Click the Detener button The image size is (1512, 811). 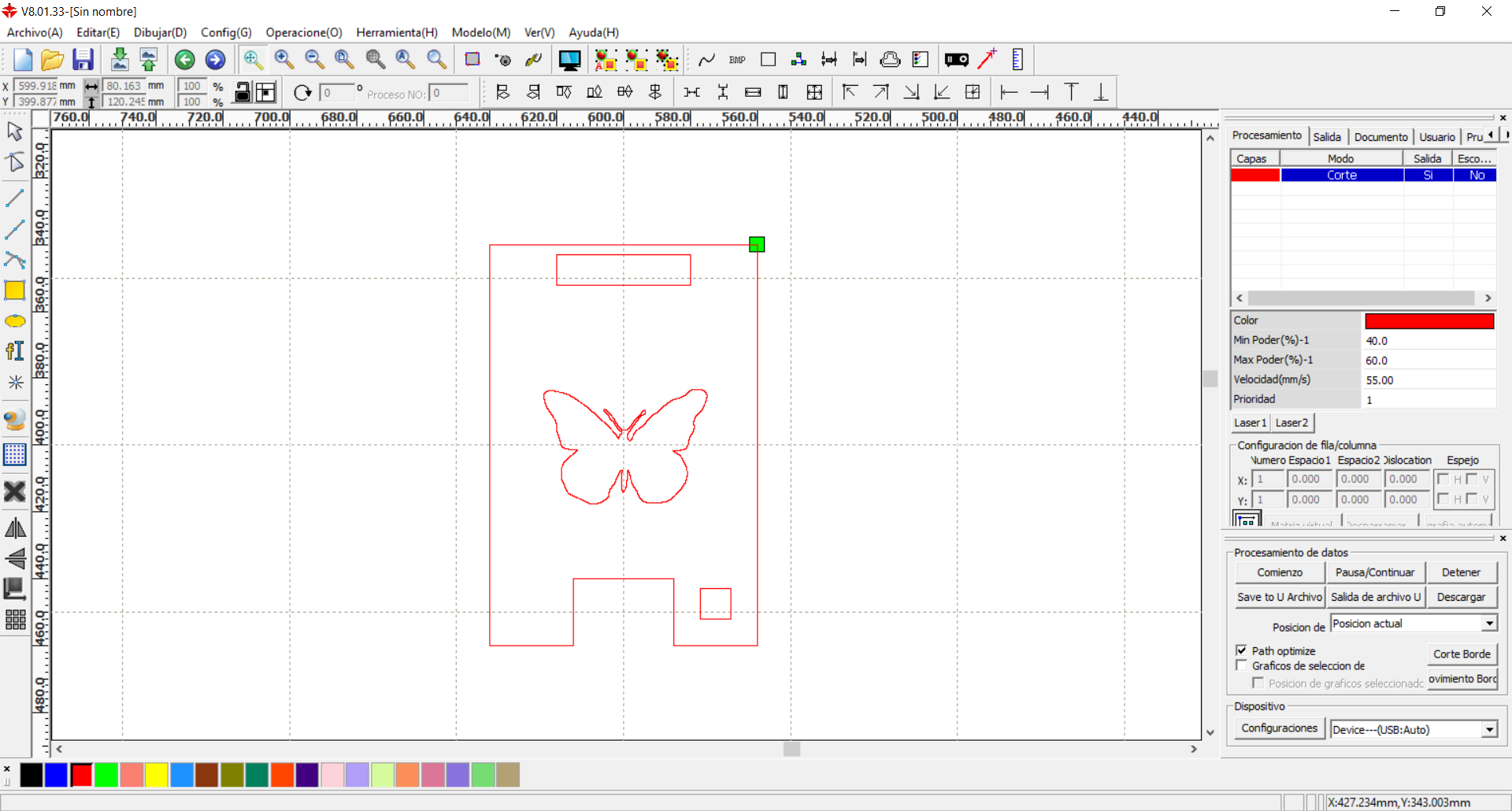pos(1461,572)
